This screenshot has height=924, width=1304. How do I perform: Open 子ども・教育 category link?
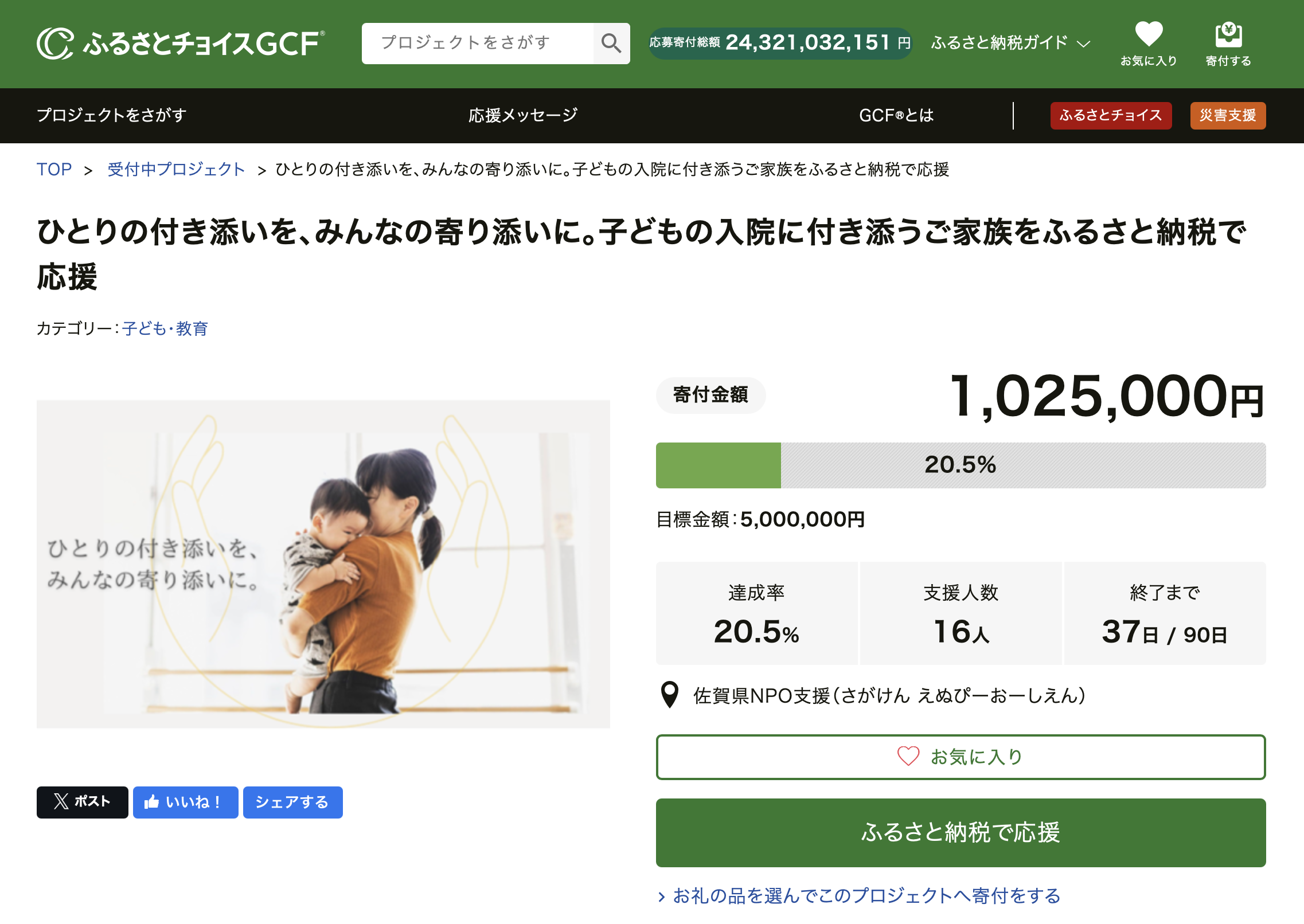tap(165, 328)
